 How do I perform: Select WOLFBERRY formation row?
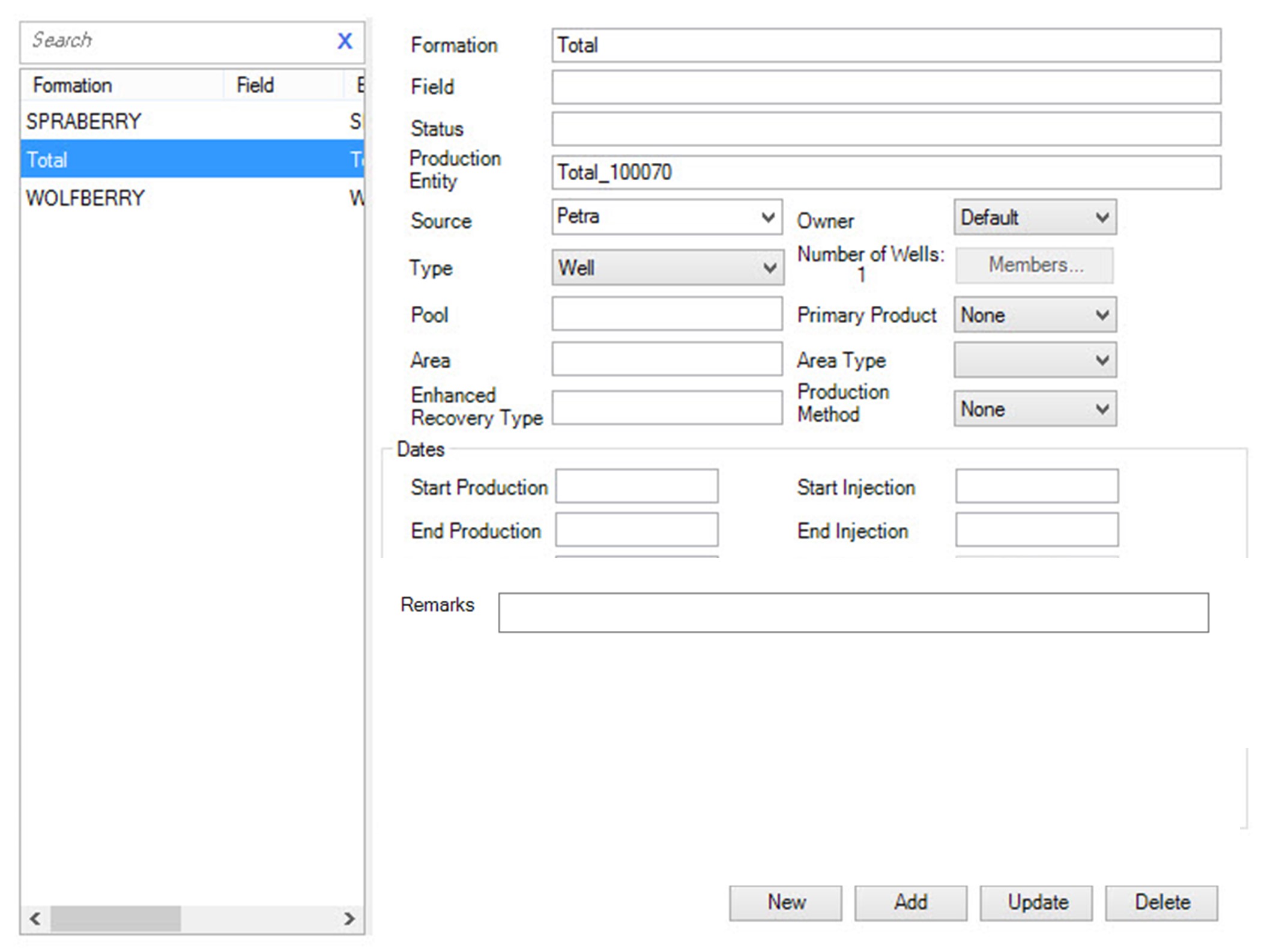tap(85, 198)
